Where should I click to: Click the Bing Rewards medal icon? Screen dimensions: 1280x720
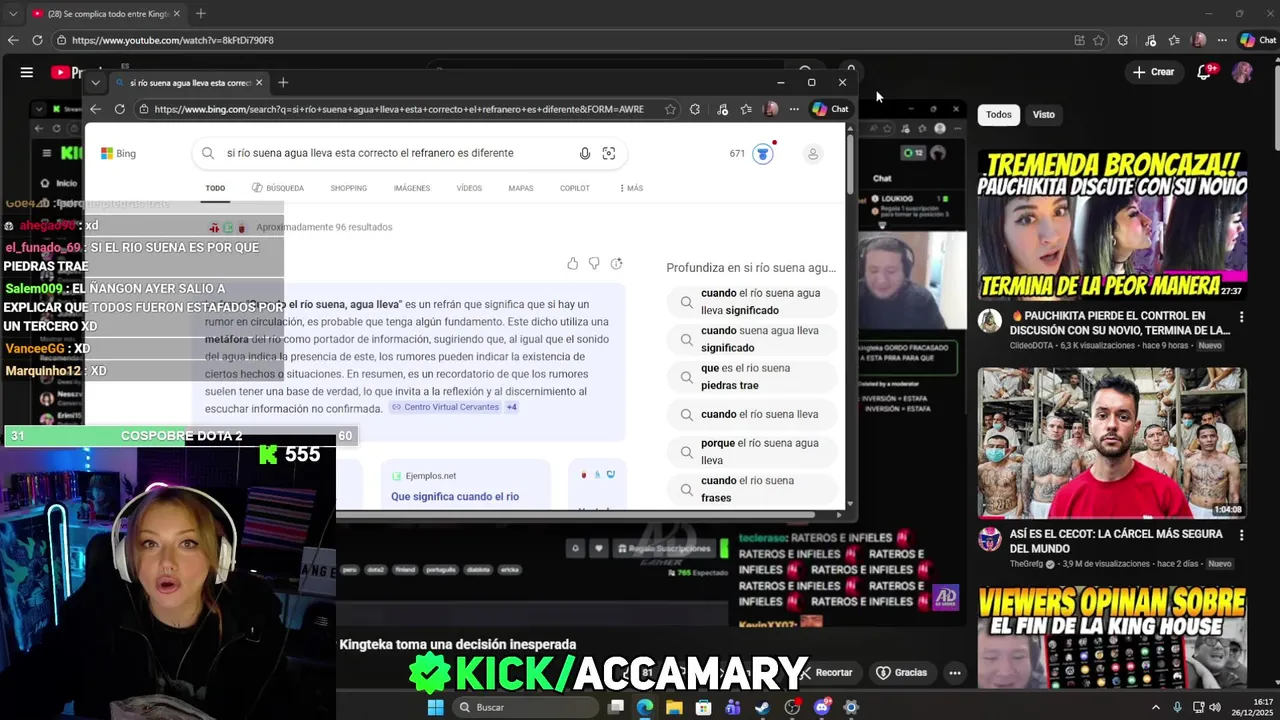pyautogui.click(x=763, y=154)
